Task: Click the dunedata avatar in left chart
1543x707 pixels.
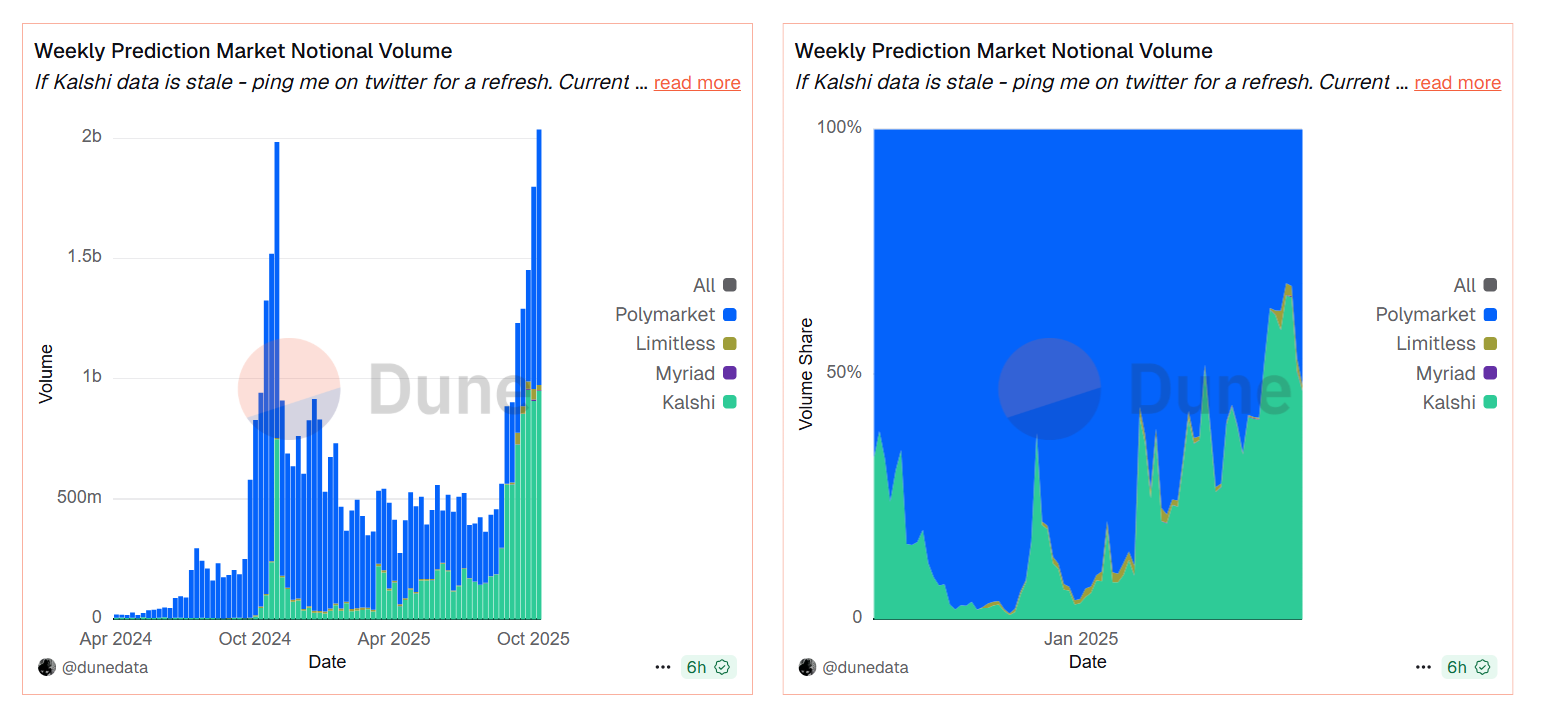Action: [x=46, y=667]
